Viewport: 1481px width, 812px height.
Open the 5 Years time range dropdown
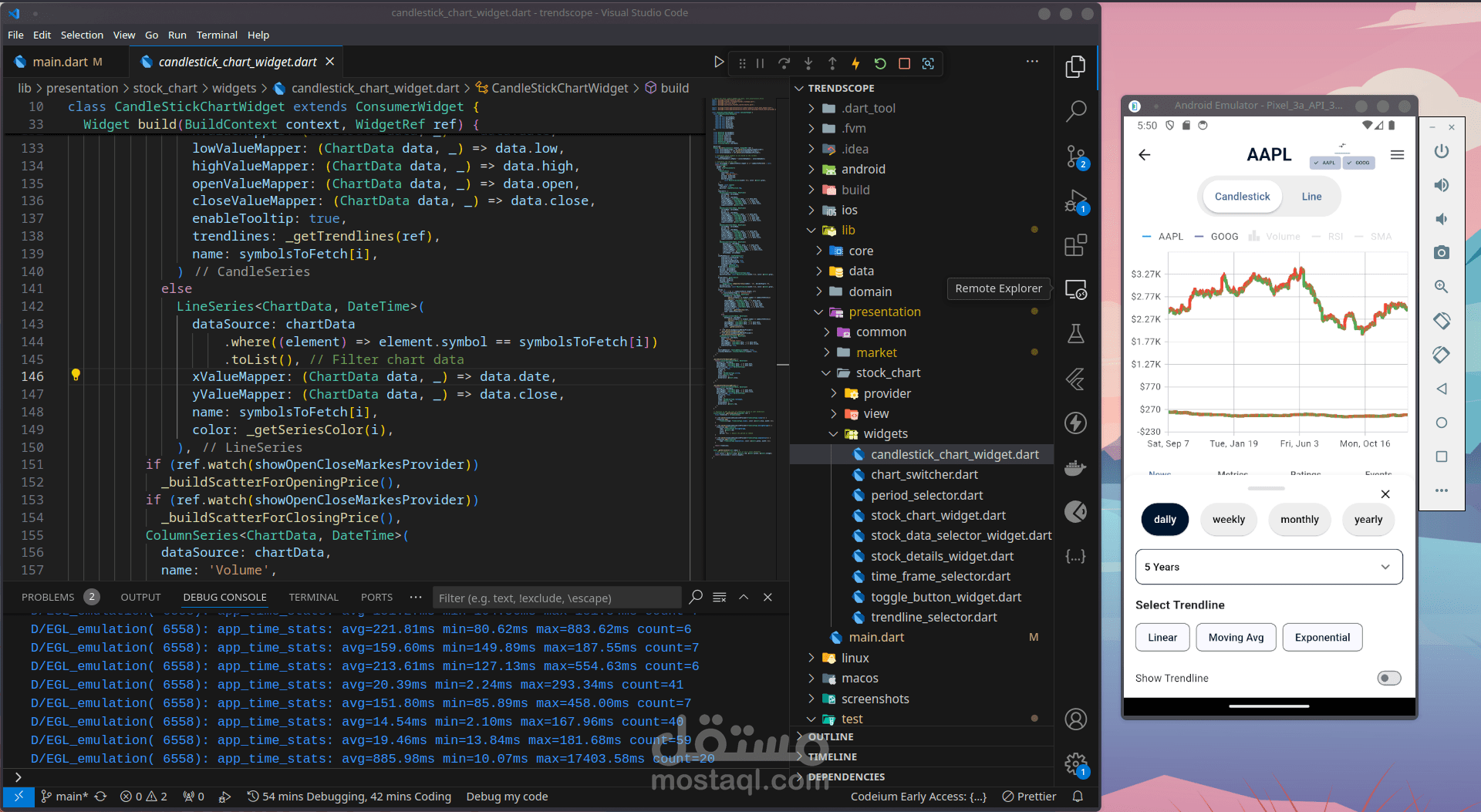coord(1269,567)
